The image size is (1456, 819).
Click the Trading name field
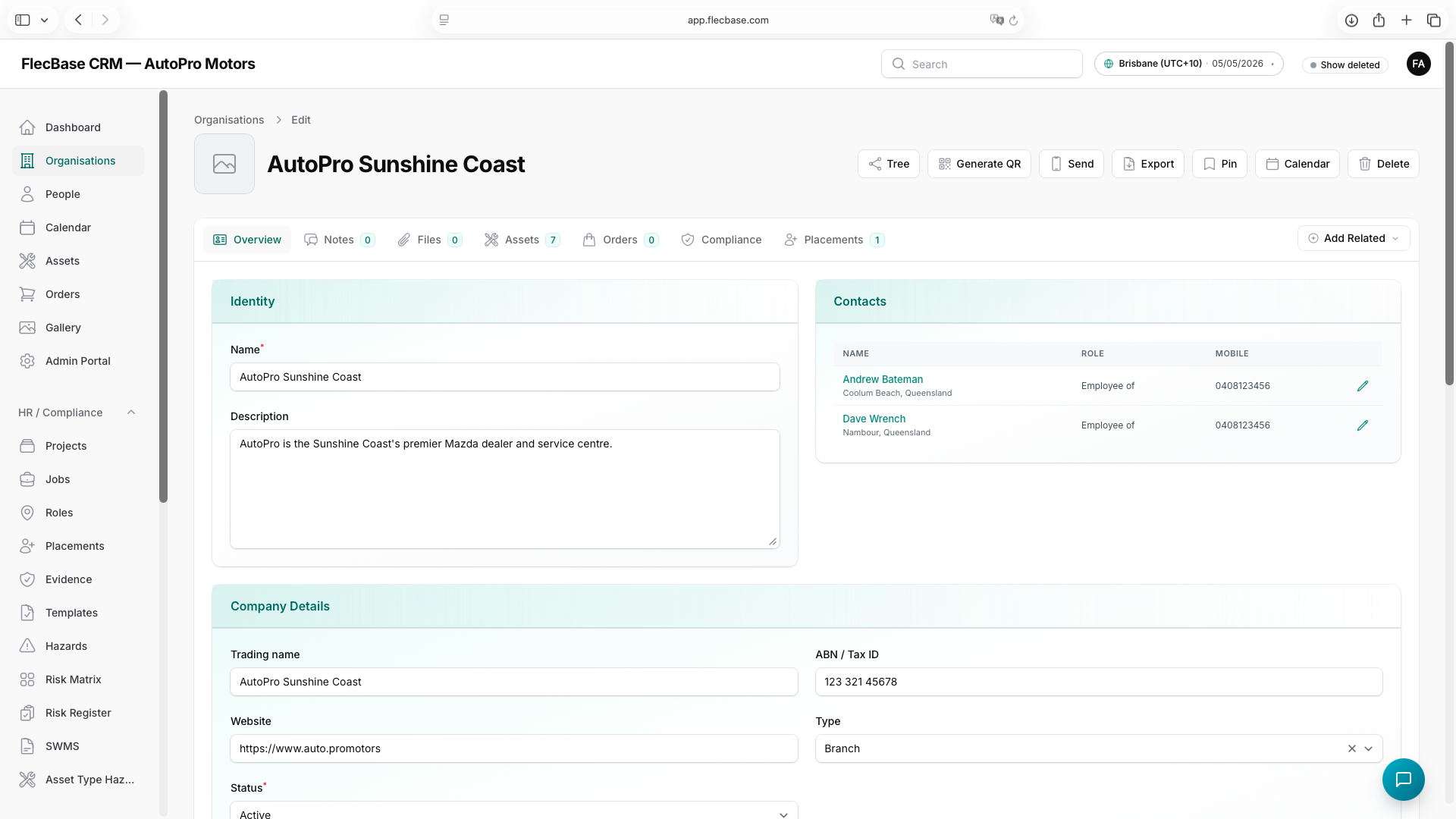coord(514,682)
